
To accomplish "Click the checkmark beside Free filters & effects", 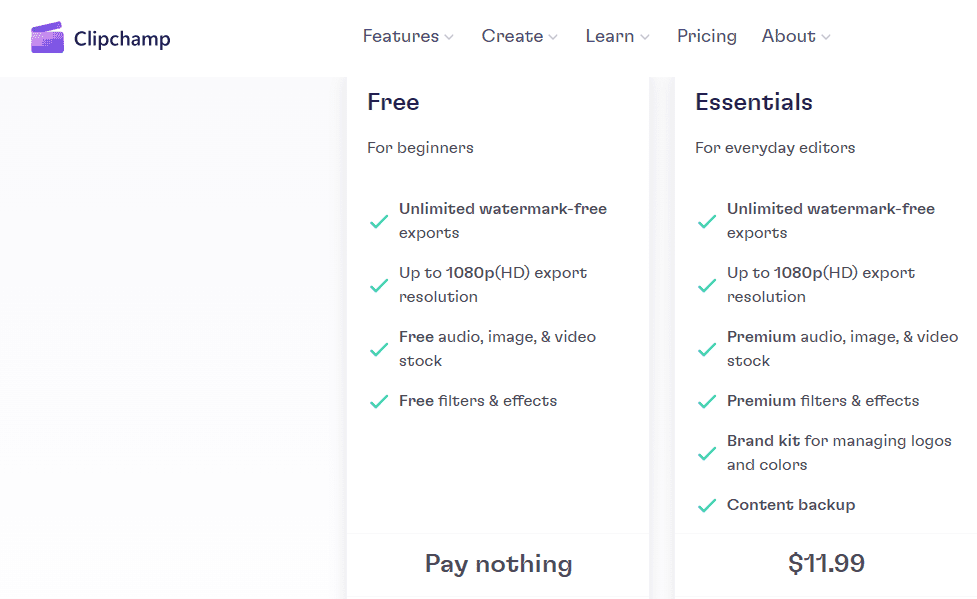I will tap(379, 400).
